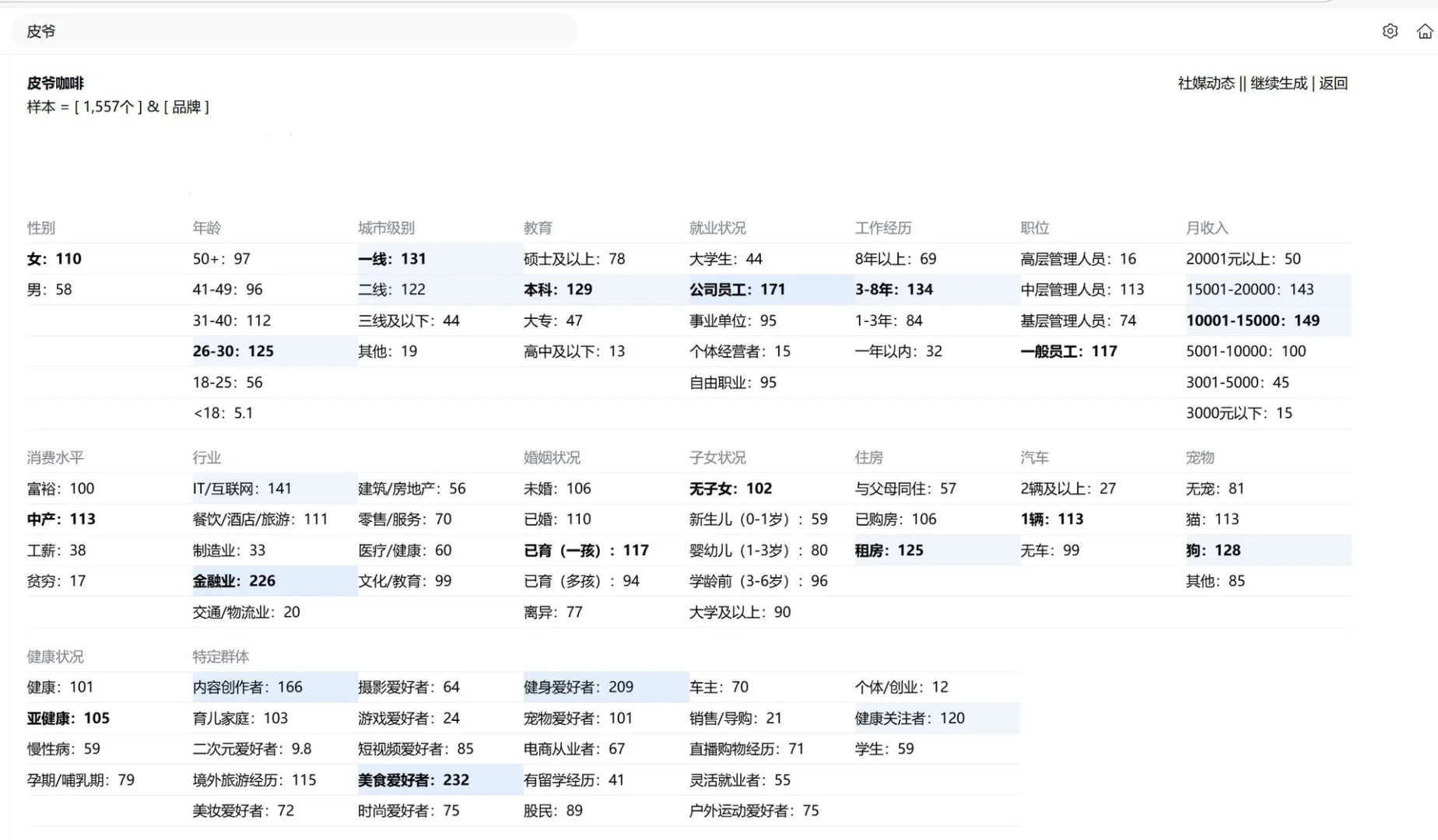Click the 3-8年: 134 work experience
Viewport: 1438px width, 840px height.
point(894,289)
